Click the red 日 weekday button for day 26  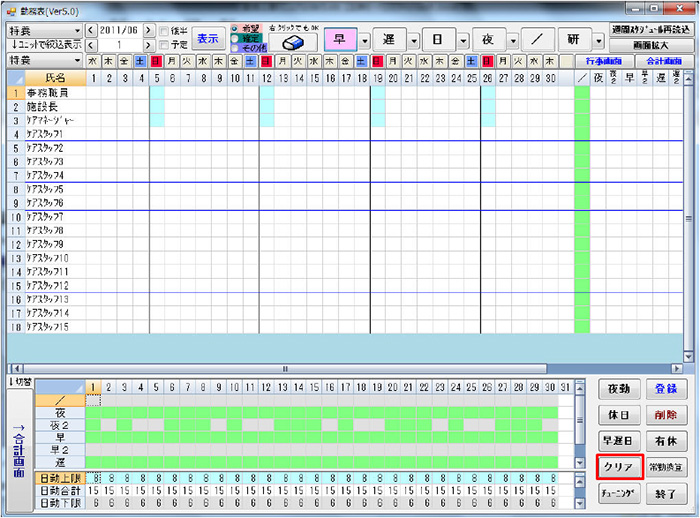click(x=488, y=61)
